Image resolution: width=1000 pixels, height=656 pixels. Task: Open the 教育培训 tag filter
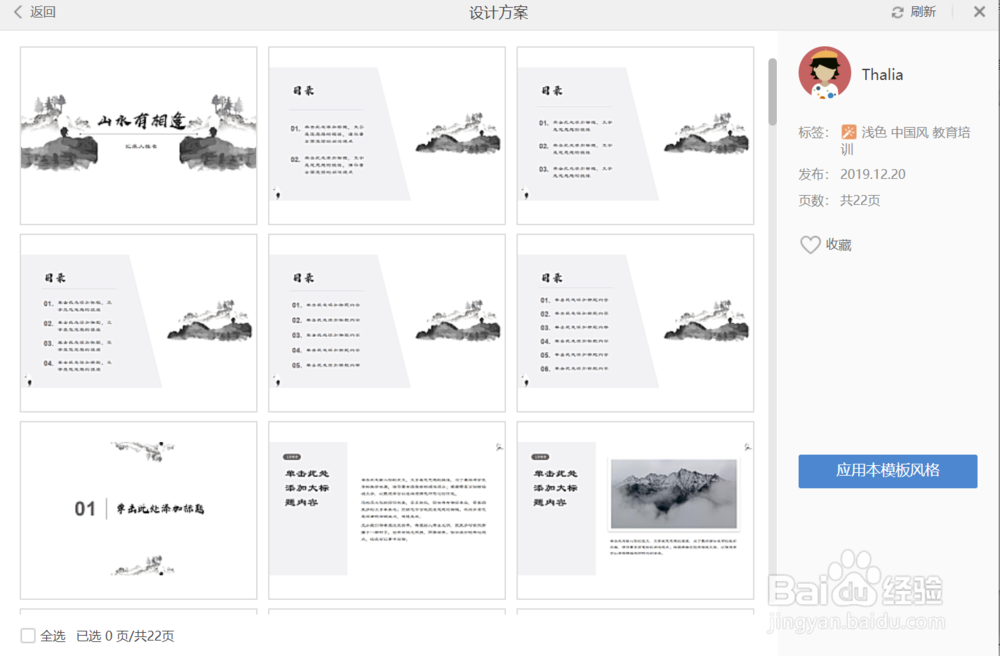949,131
